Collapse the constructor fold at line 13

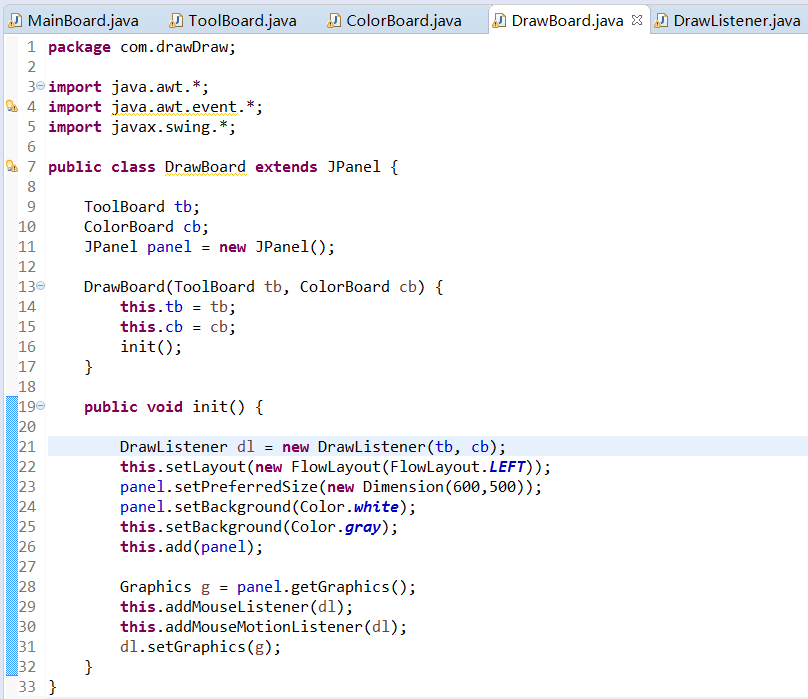click(x=40, y=286)
